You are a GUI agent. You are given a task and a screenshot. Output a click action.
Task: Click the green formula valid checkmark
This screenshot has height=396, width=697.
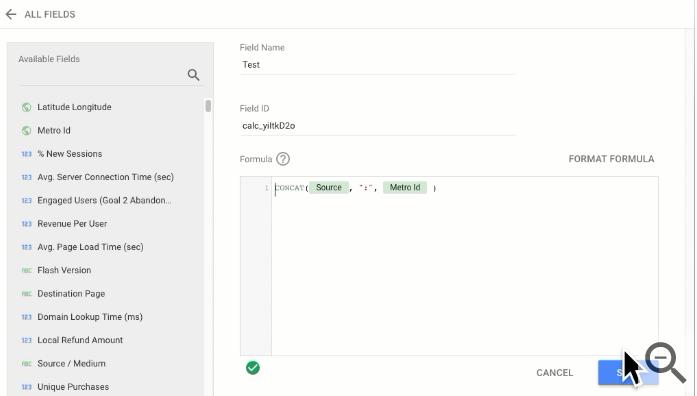click(252, 368)
